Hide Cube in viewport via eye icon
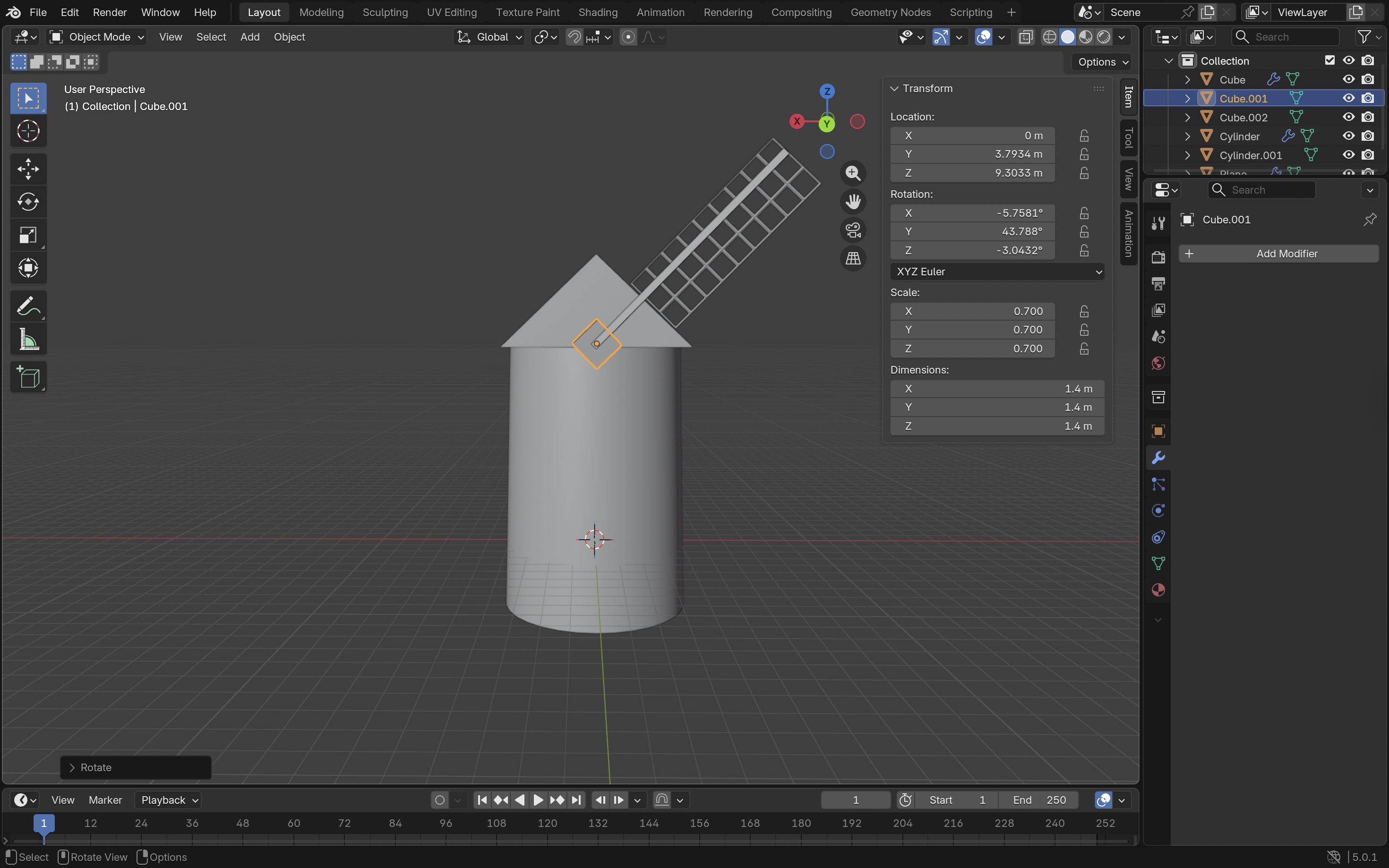Viewport: 1389px width, 868px height. point(1348,79)
